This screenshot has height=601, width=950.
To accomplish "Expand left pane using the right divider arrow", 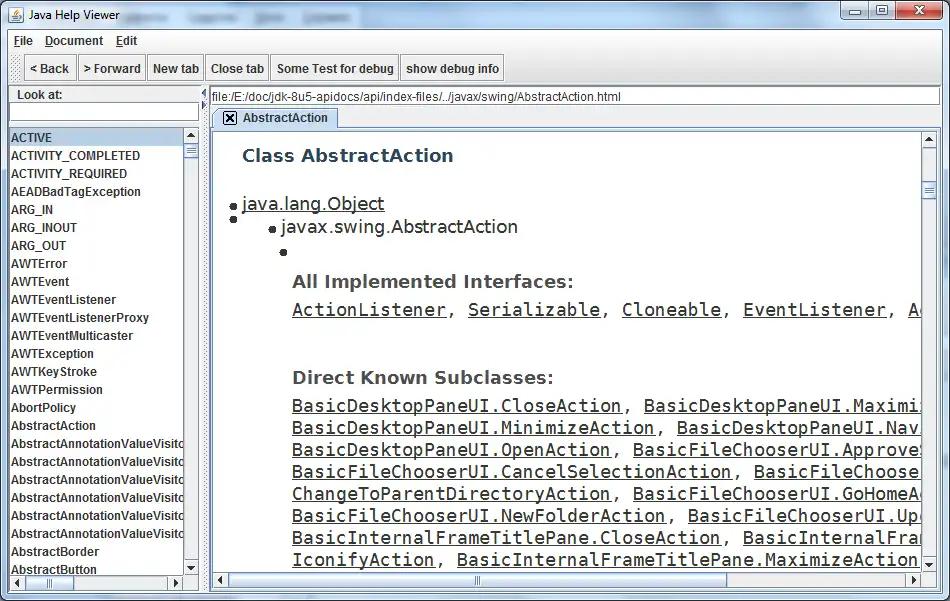I will pyautogui.click(x=204, y=105).
